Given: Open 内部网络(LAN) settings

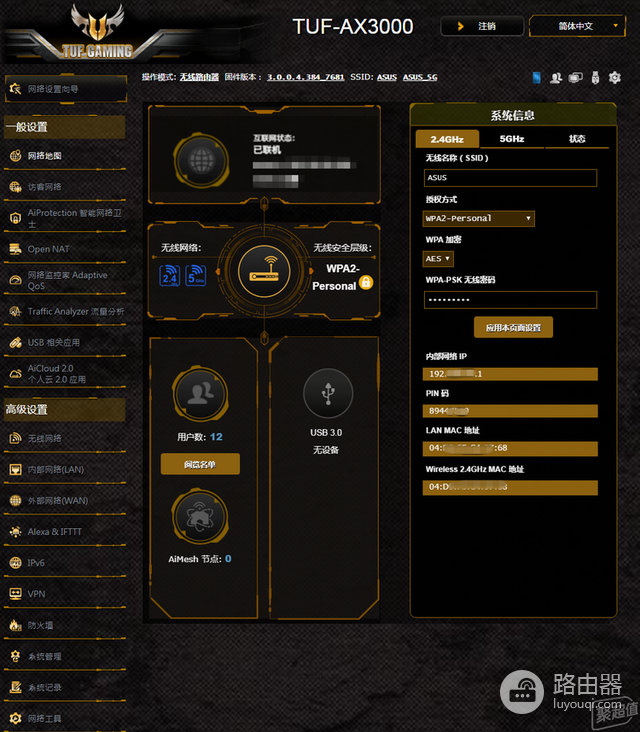Looking at the screenshot, I should (64, 469).
